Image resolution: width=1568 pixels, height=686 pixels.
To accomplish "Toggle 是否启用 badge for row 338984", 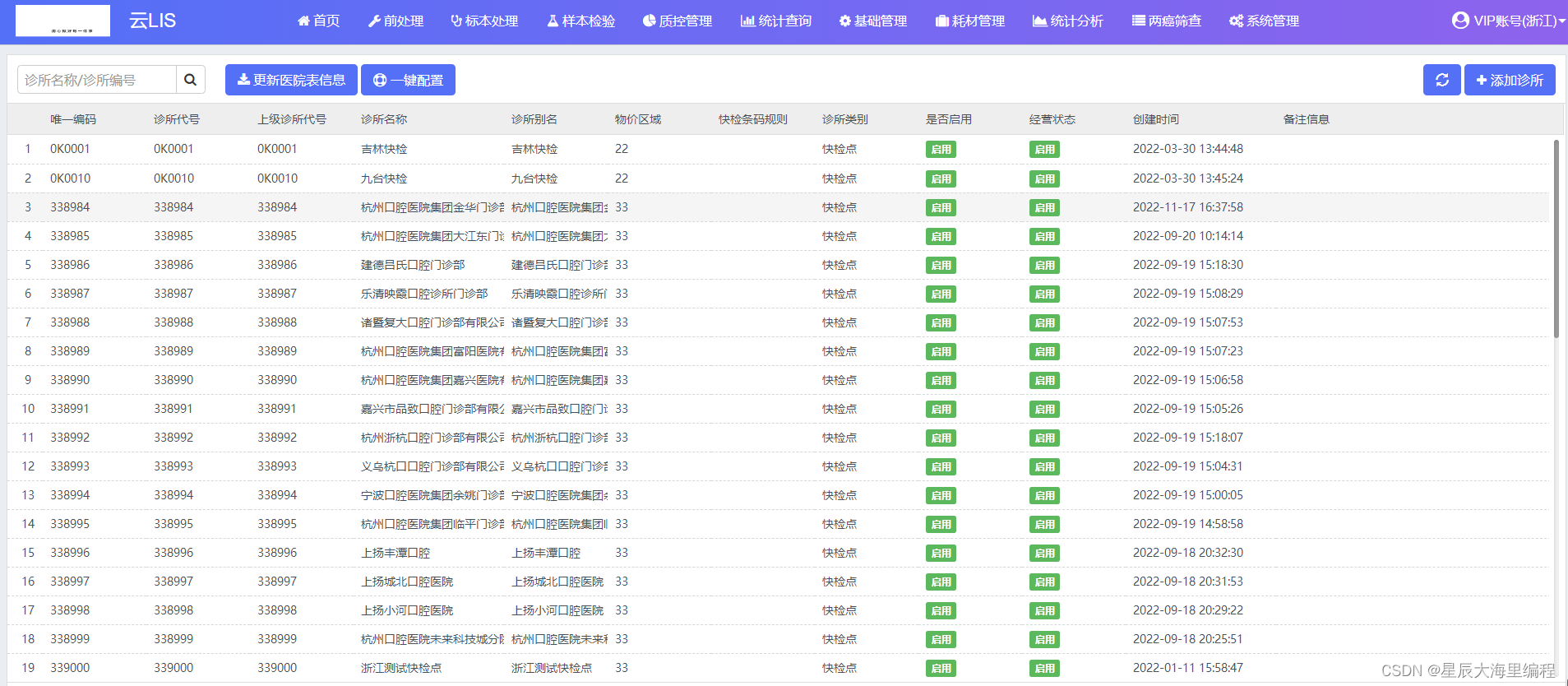I will coord(941,207).
